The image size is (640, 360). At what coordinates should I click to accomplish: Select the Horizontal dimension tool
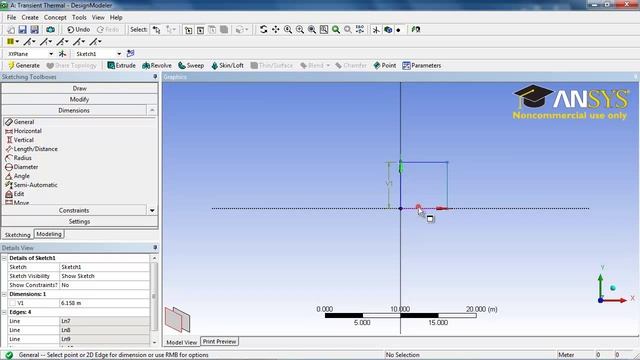23,131
